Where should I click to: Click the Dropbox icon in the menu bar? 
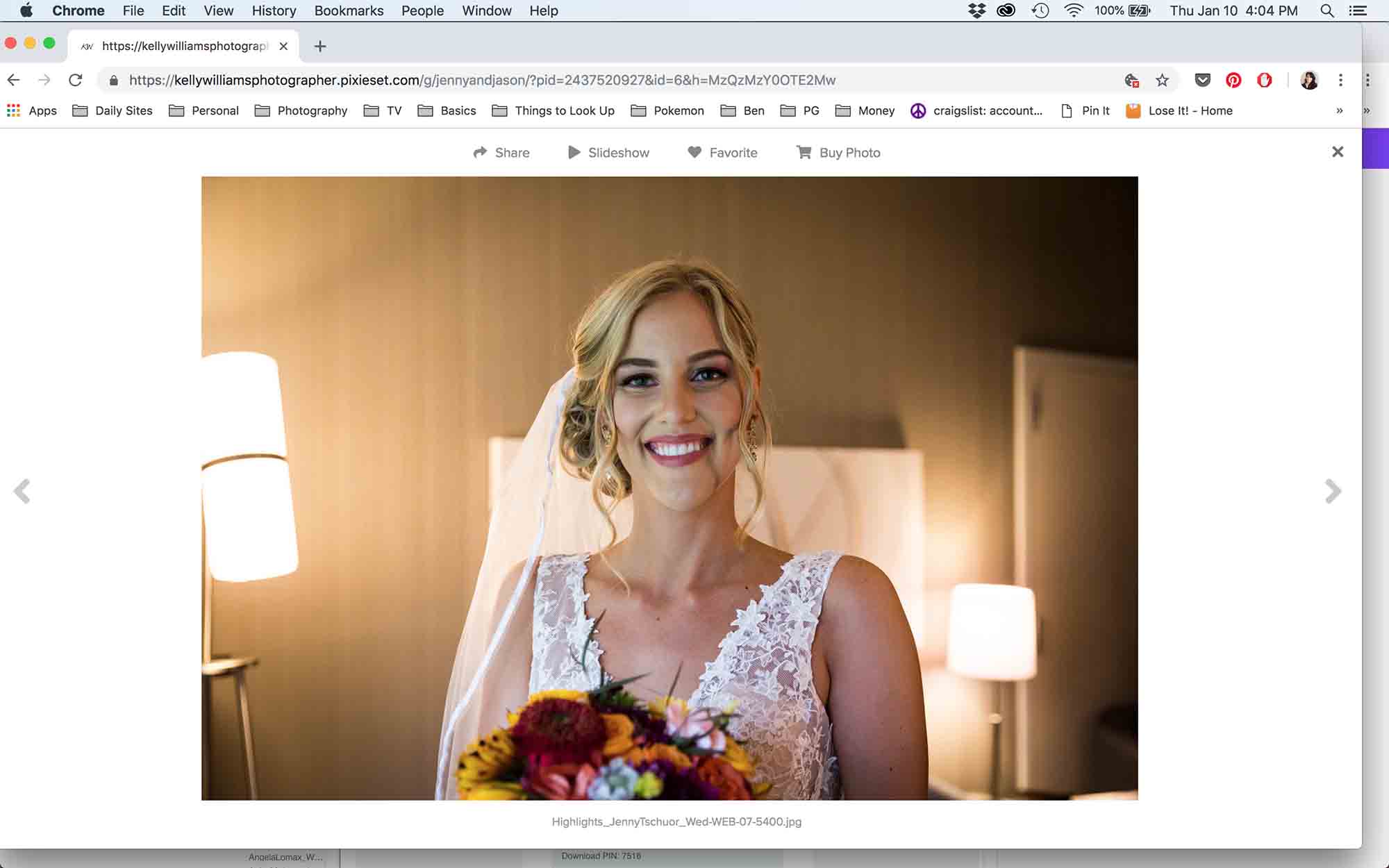coord(976,10)
